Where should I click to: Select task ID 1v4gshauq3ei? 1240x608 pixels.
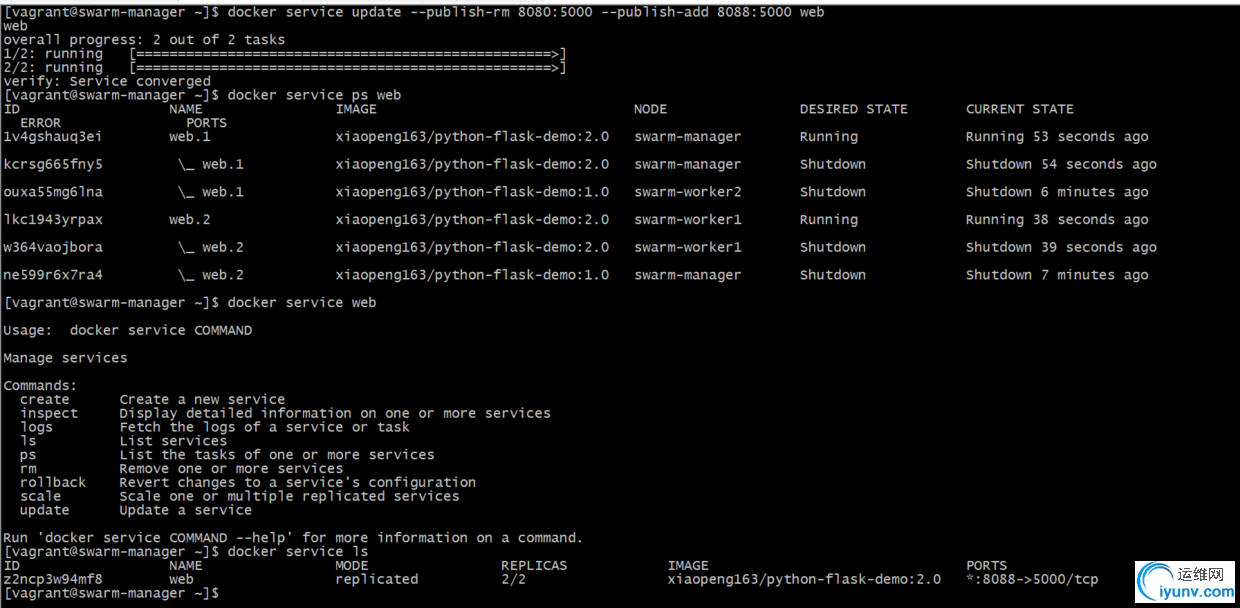(53, 137)
